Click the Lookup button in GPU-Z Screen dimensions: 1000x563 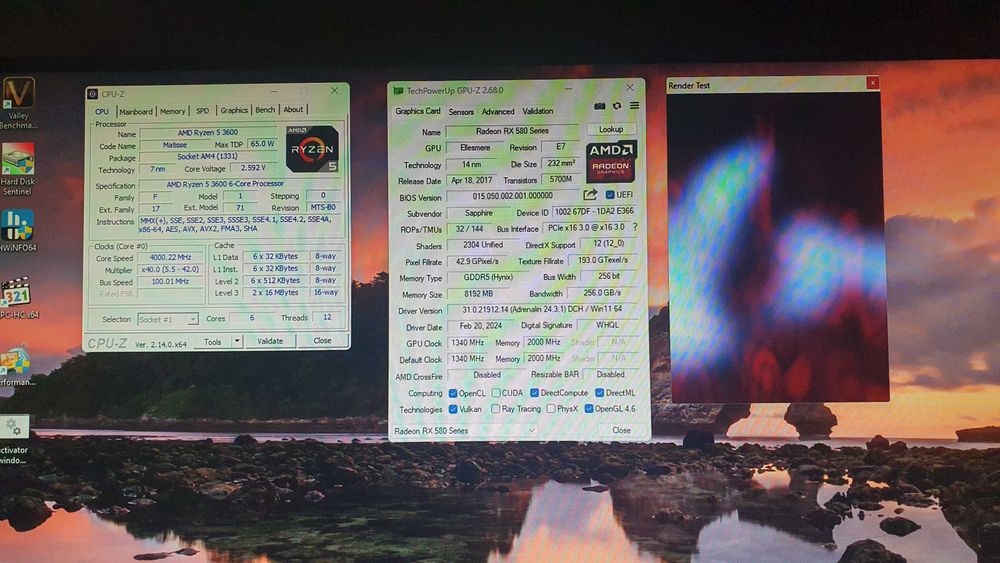pos(611,129)
